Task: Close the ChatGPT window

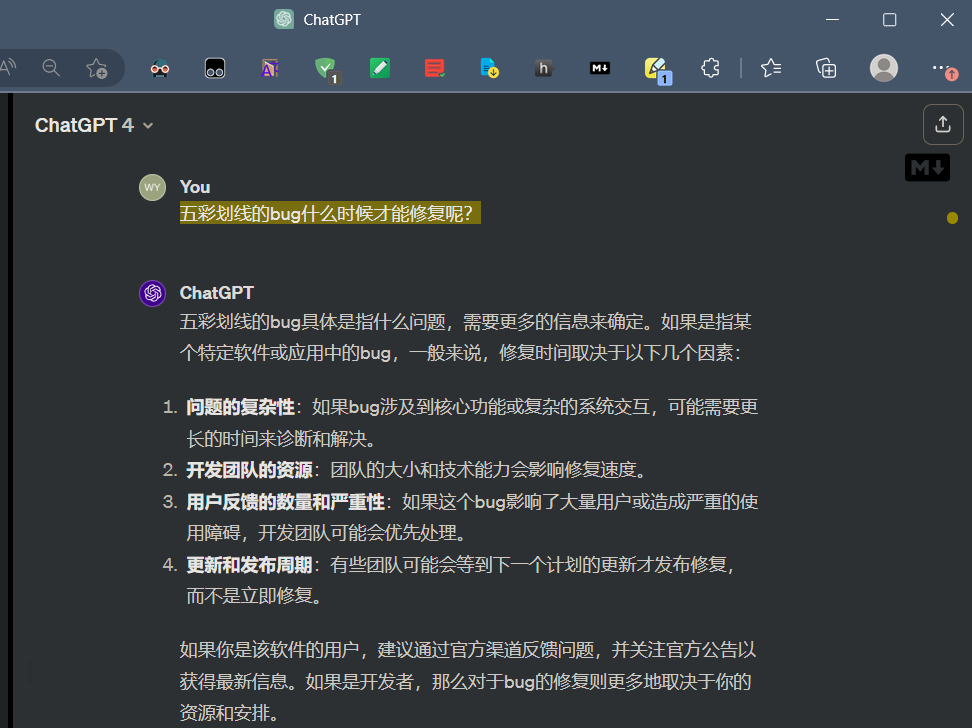Action: coord(947,20)
